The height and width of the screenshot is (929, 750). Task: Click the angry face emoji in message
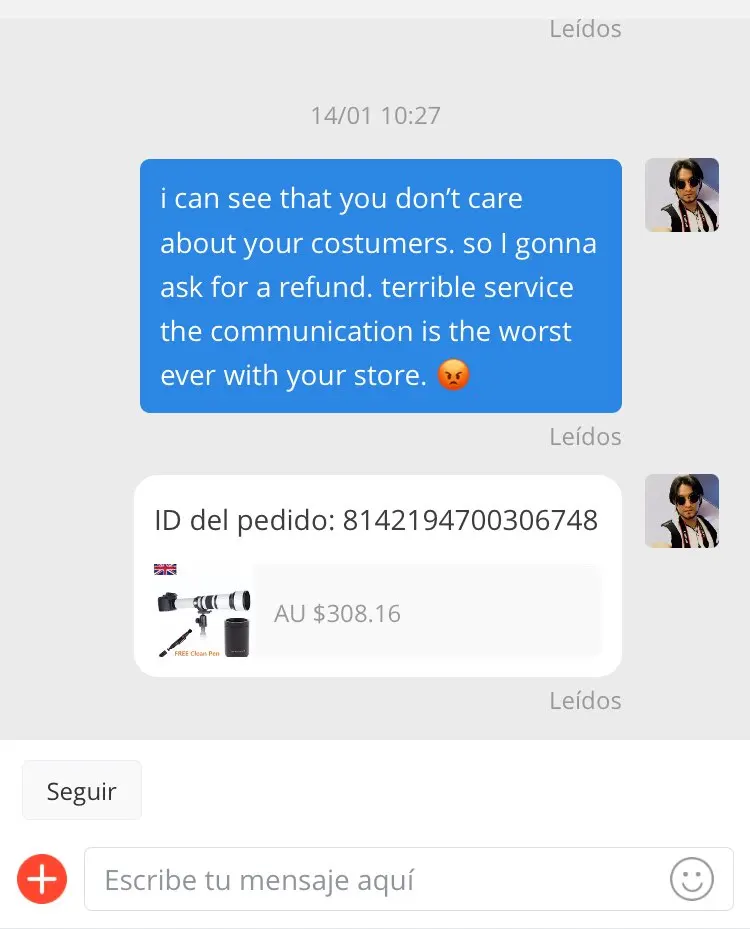(x=453, y=375)
